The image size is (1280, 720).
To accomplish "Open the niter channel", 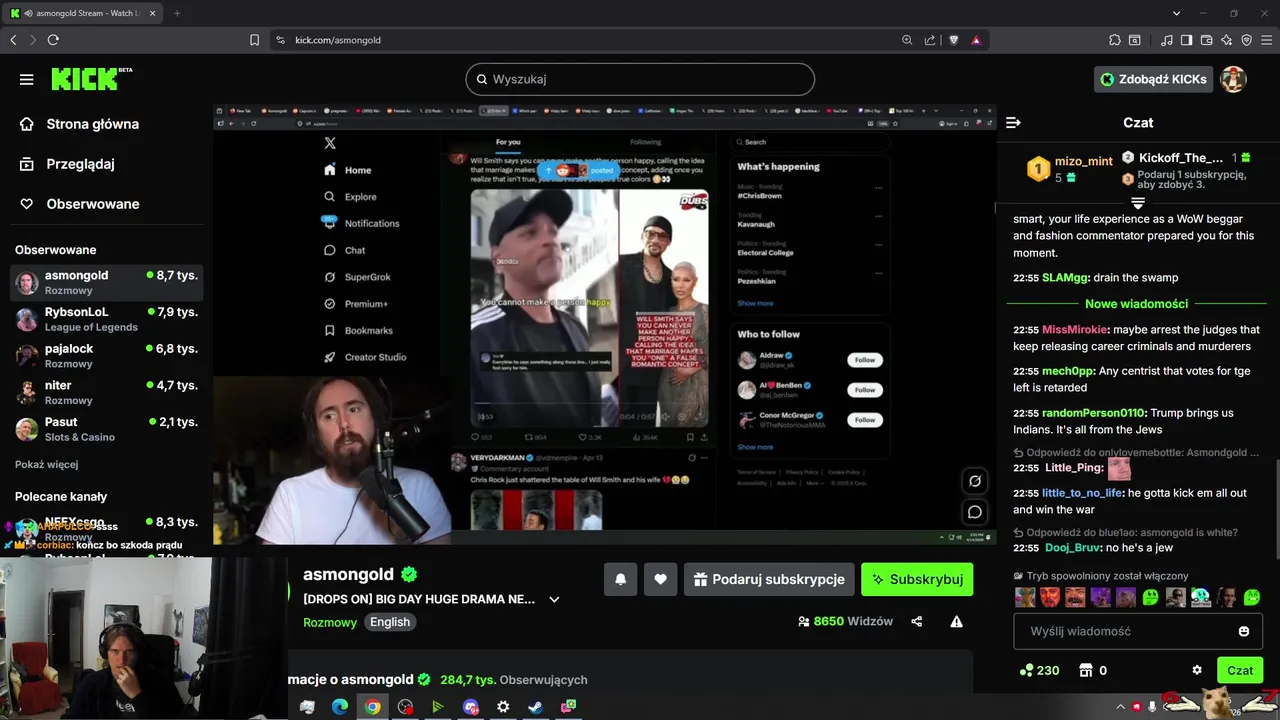I will [106, 392].
